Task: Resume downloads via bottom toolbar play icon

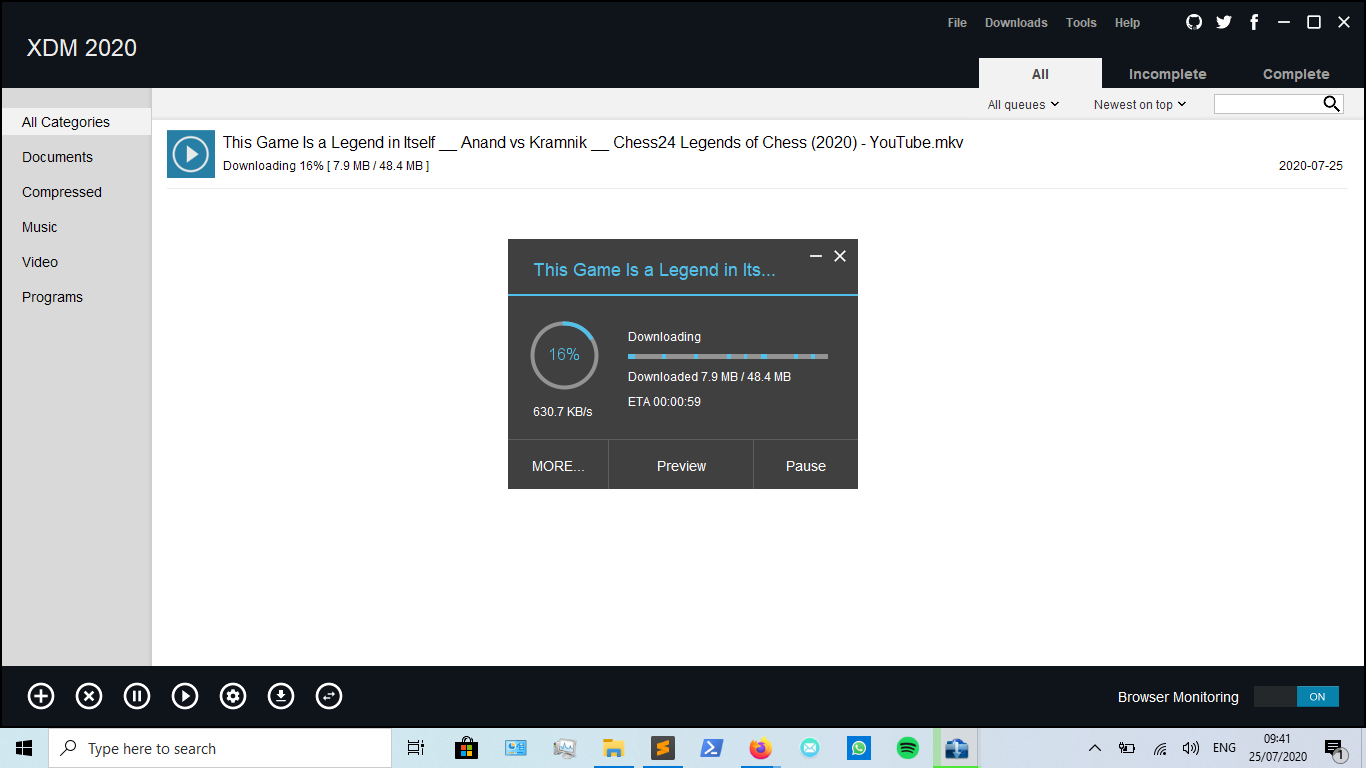Action: (x=184, y=696)
